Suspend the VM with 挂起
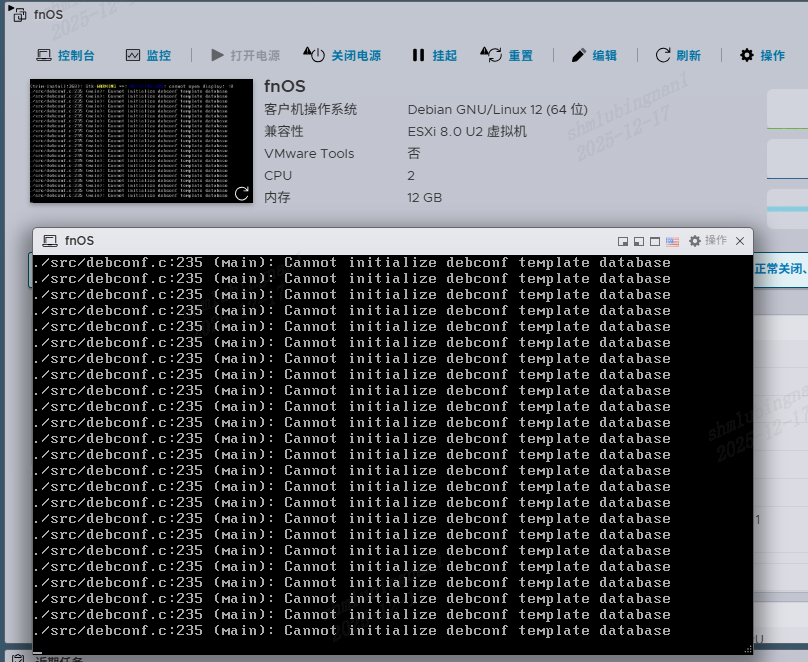 click(434, 55)
